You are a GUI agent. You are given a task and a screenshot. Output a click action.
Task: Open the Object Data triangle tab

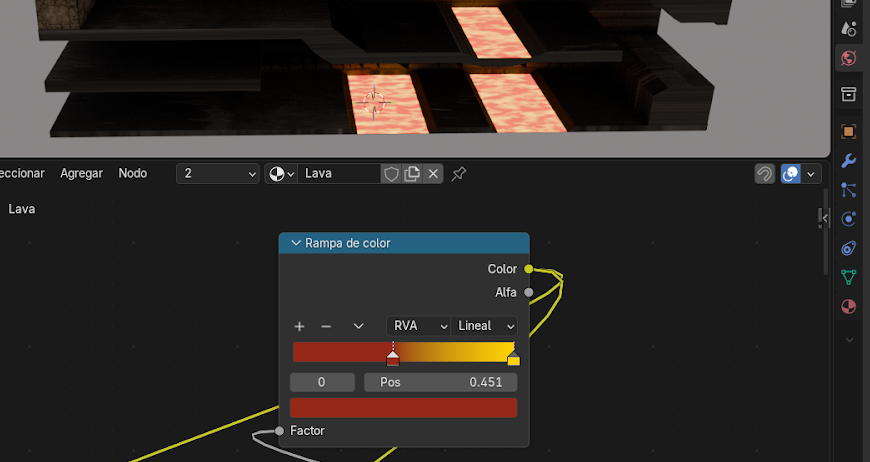coord(848,277)
